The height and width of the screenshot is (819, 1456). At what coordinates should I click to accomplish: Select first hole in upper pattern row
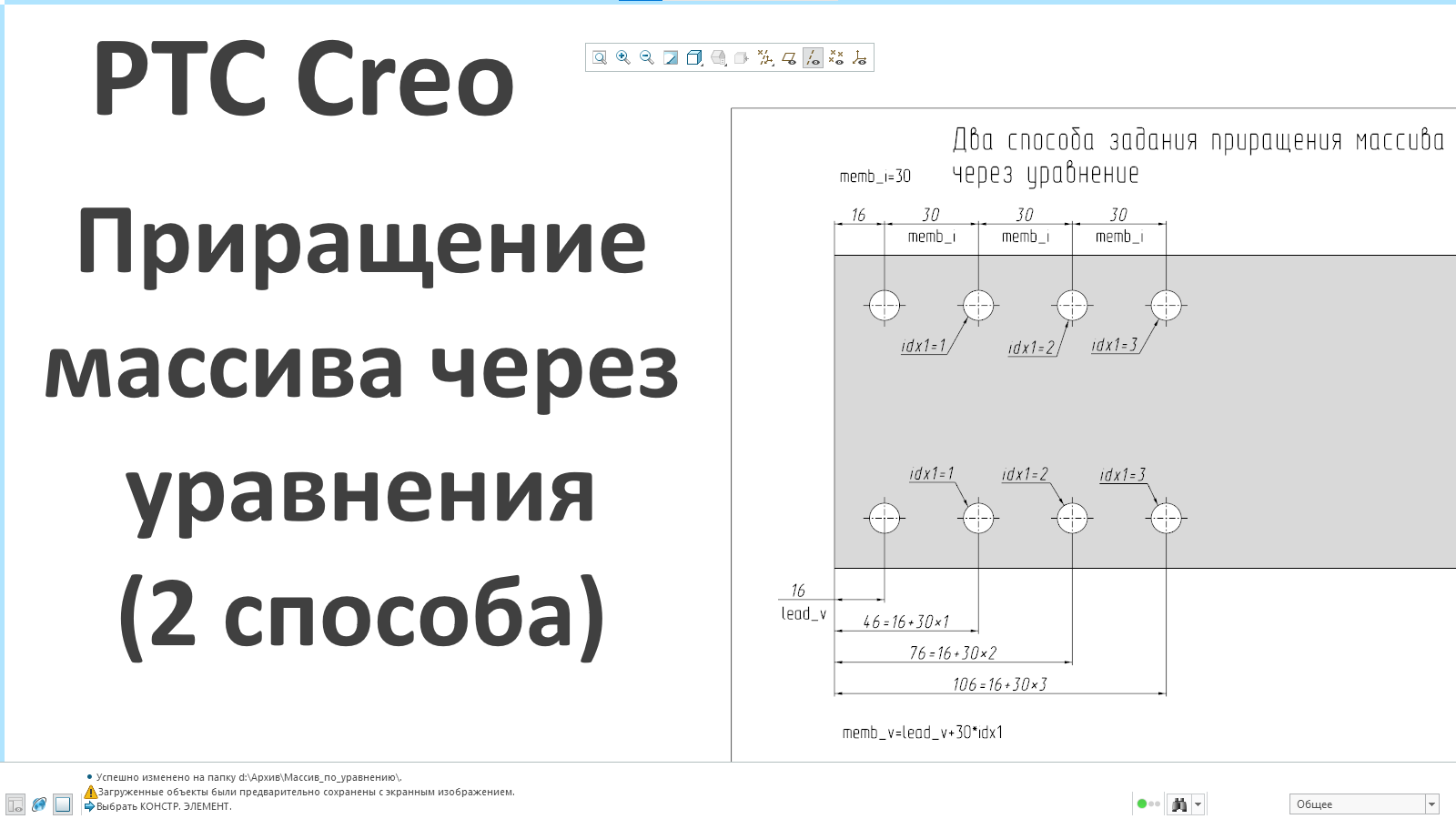click(885, 306)
